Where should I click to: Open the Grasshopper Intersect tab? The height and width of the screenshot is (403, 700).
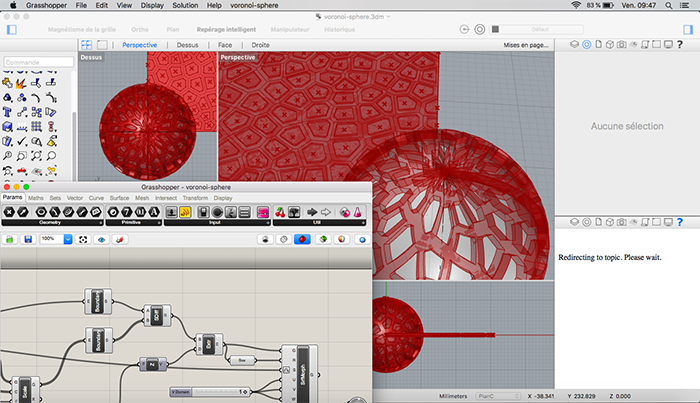pos(166,198)
